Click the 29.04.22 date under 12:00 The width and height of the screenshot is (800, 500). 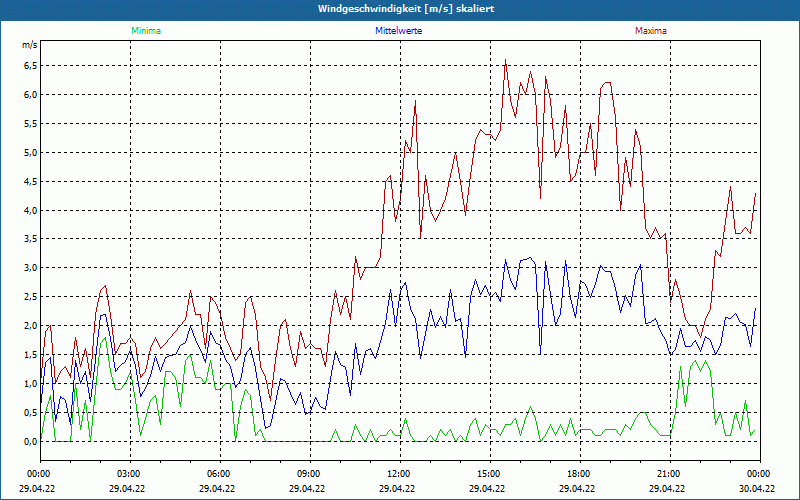397,488
